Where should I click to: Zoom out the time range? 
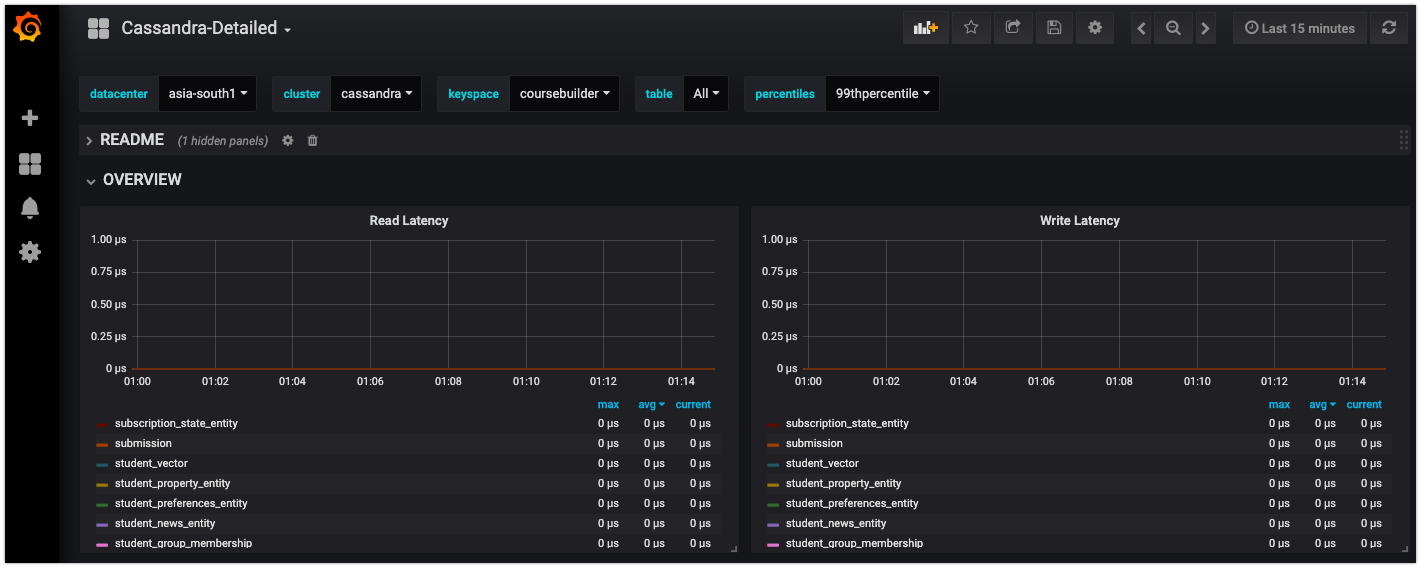[1173, 29]
